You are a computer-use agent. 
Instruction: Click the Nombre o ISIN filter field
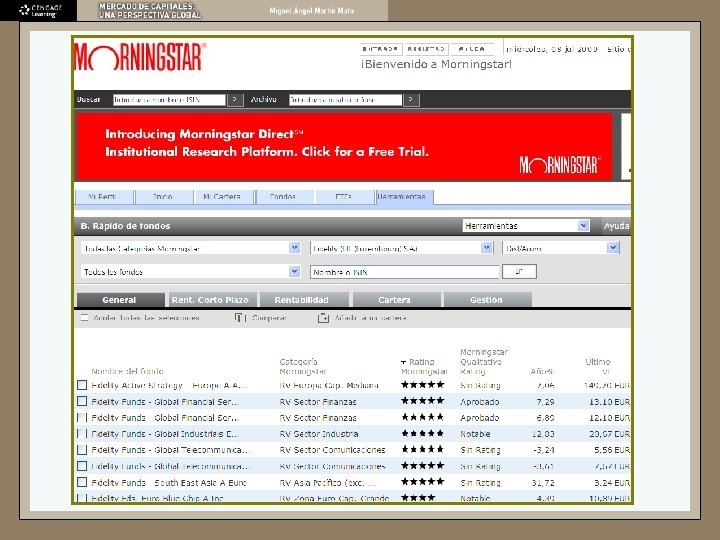click(405, 272)
